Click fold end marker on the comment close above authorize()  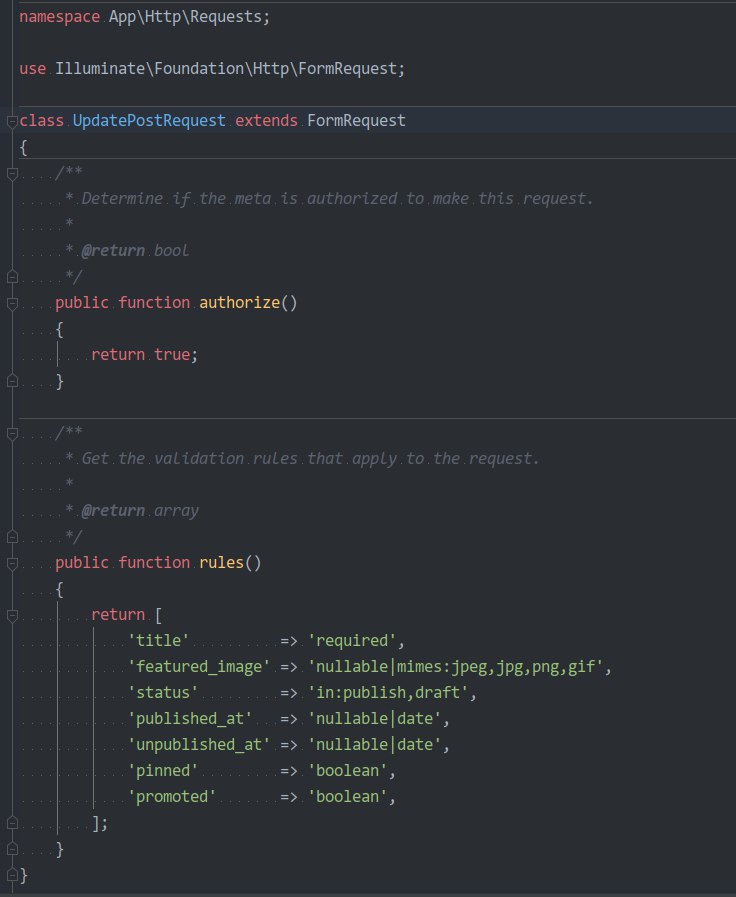click(12, 277)
